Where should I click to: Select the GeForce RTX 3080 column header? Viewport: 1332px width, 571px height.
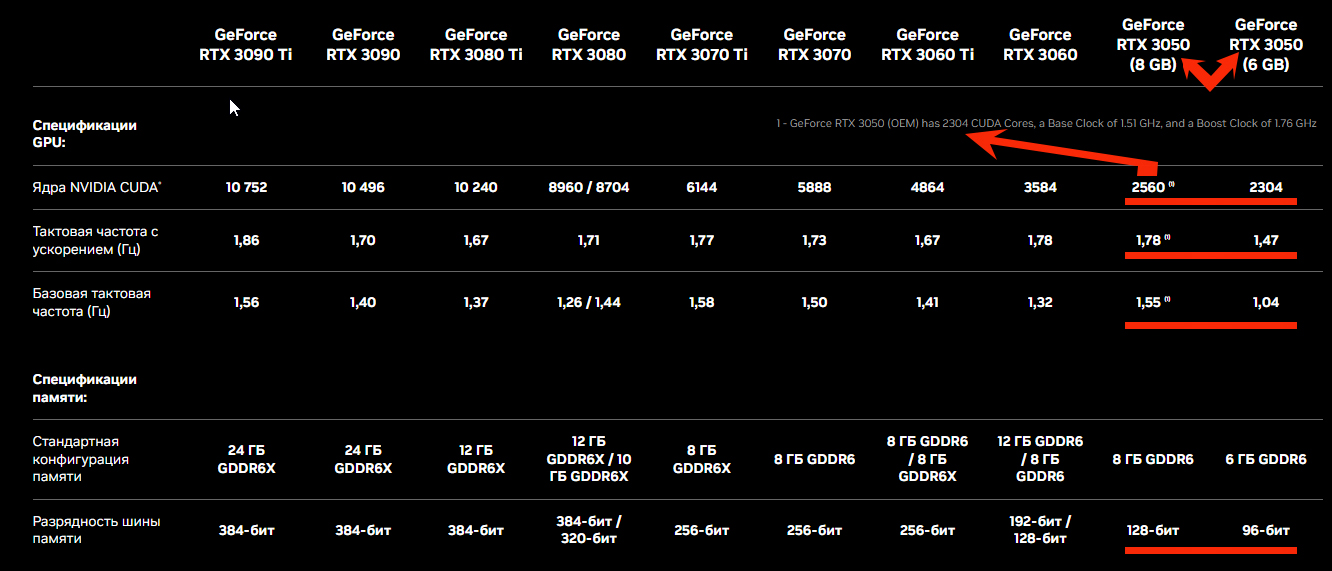(589, 45)
